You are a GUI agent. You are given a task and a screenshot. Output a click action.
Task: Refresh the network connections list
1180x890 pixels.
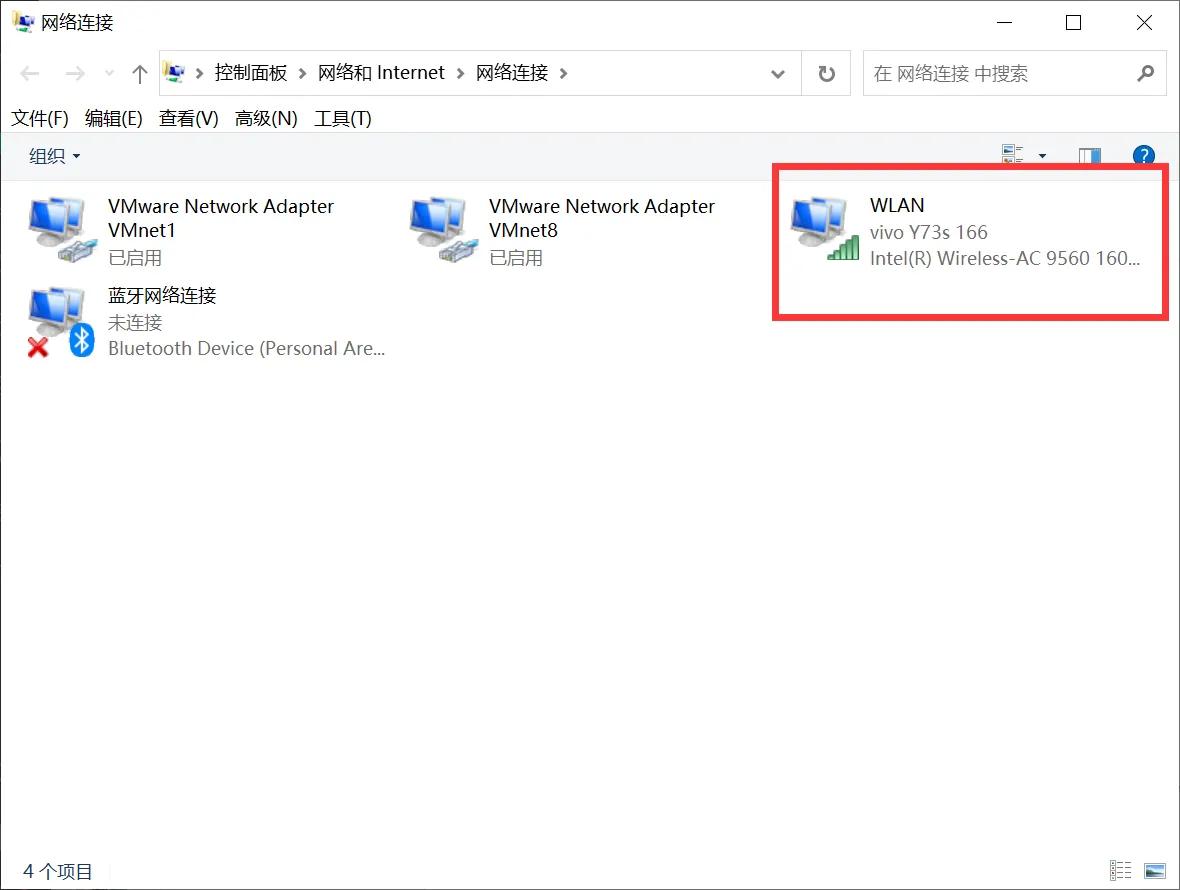pyautogui.click(x=826, y=73)
